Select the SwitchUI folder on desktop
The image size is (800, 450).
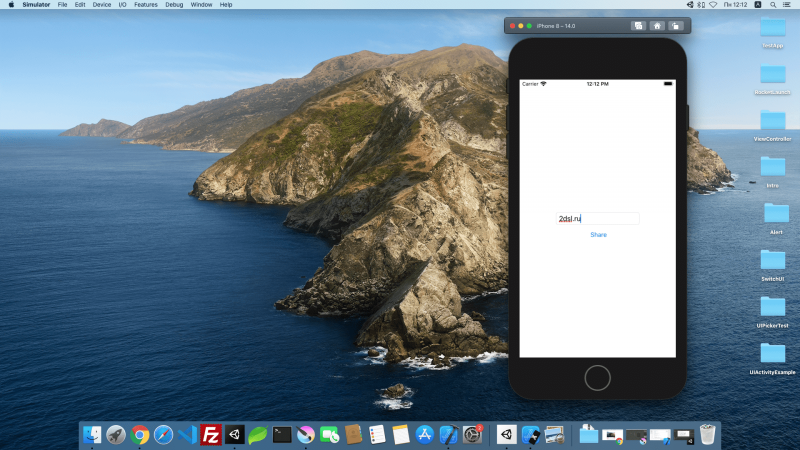pyautogui.click(x=772, y=260)
